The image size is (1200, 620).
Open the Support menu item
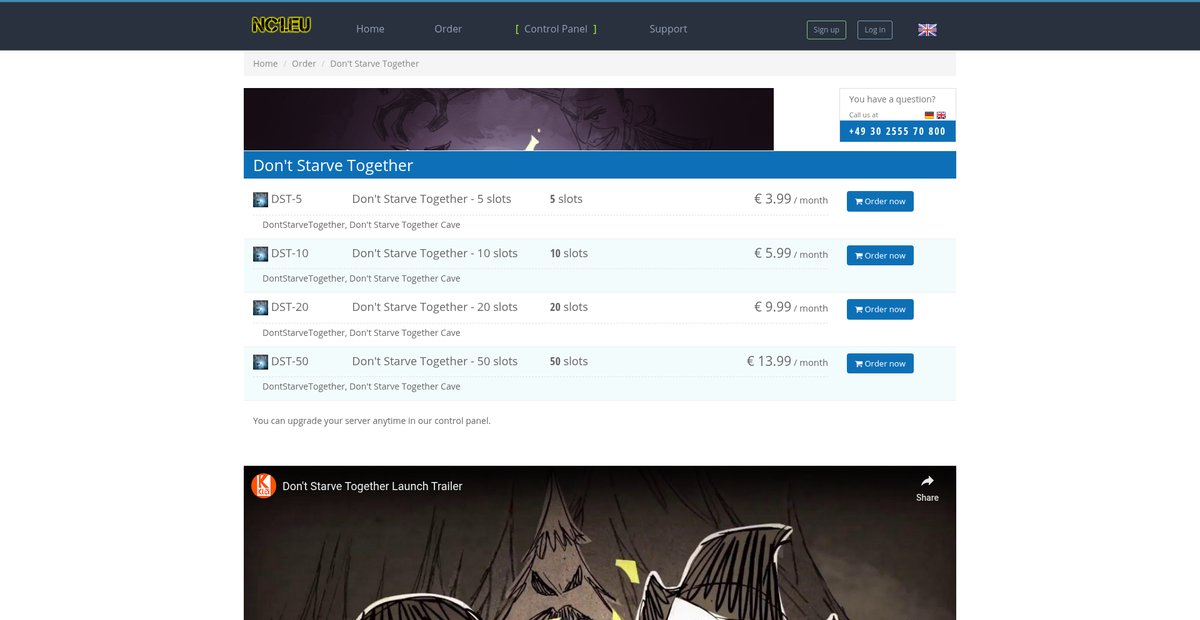668,29
